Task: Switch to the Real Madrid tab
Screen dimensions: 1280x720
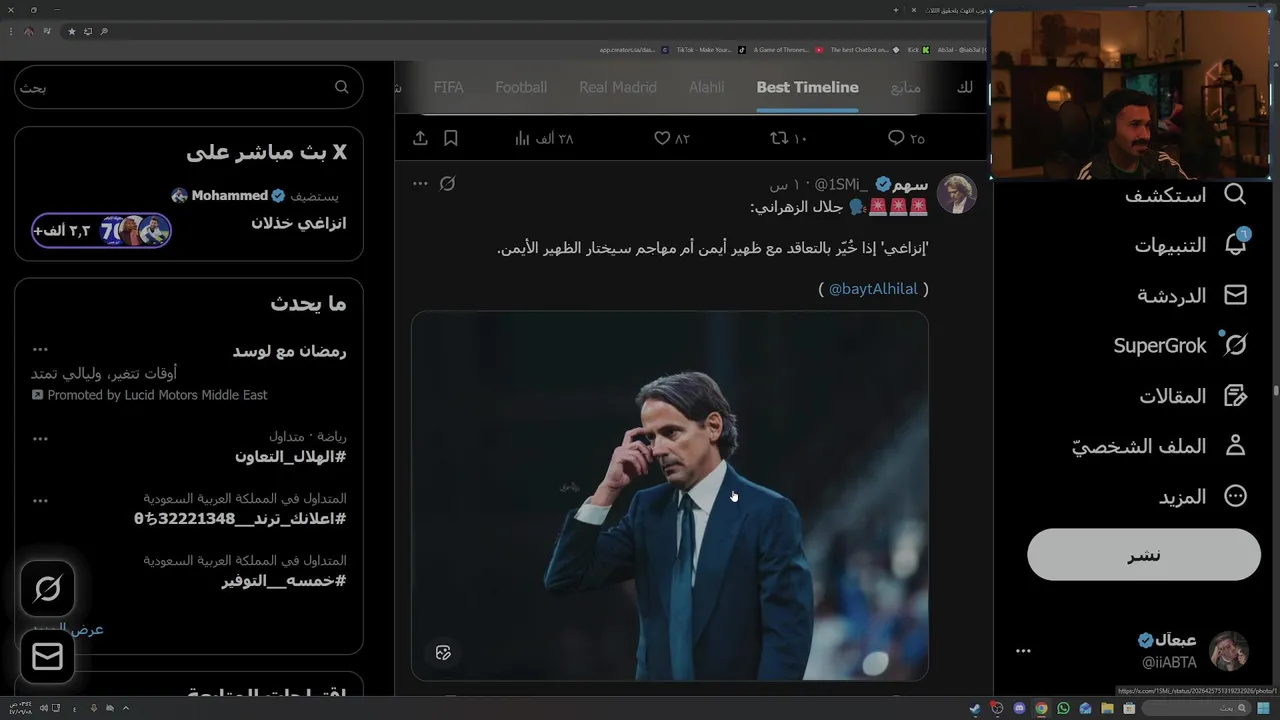Action: 618,88
